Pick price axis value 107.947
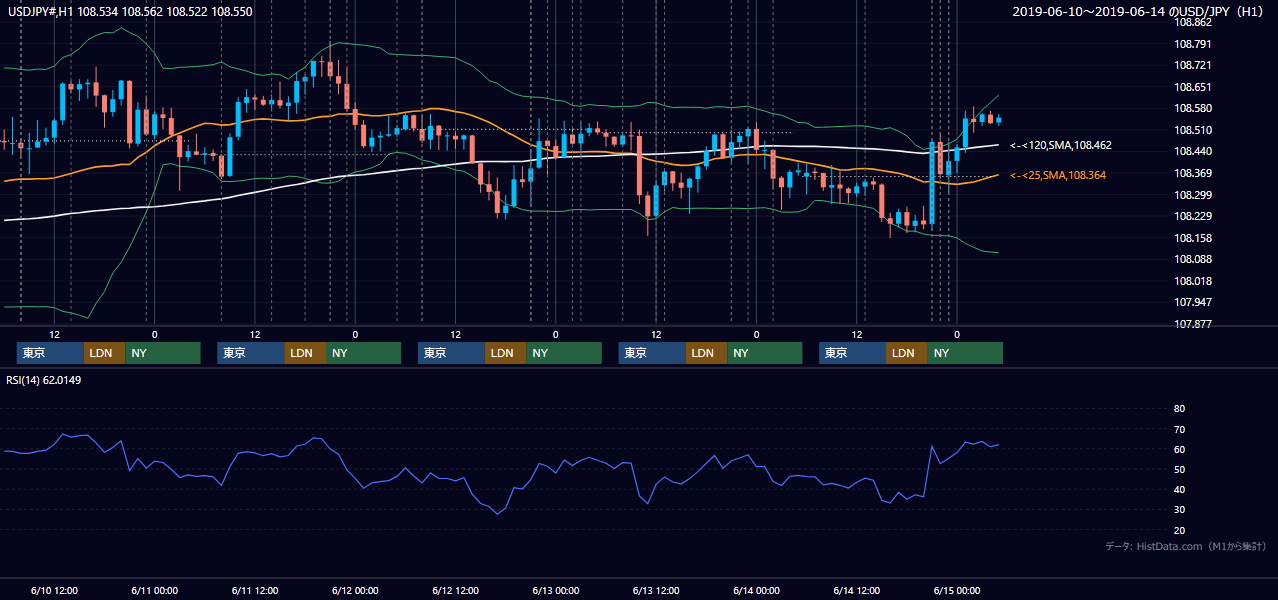Image resolution: width=1278 pixels, height=600 pixels. click(1193, 302)
